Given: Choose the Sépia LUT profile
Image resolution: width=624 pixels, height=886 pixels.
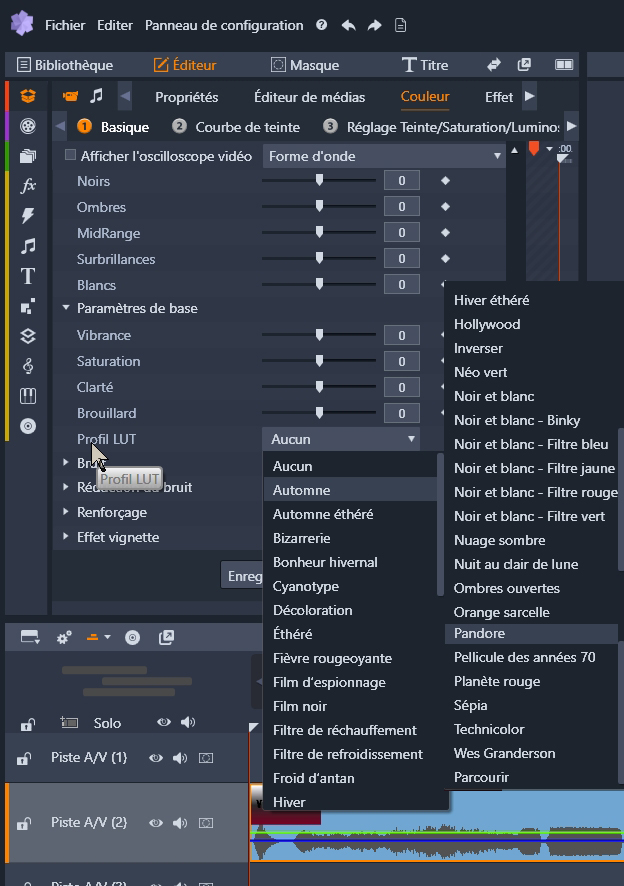Looking at the screenshot, I should coord(470,706).
